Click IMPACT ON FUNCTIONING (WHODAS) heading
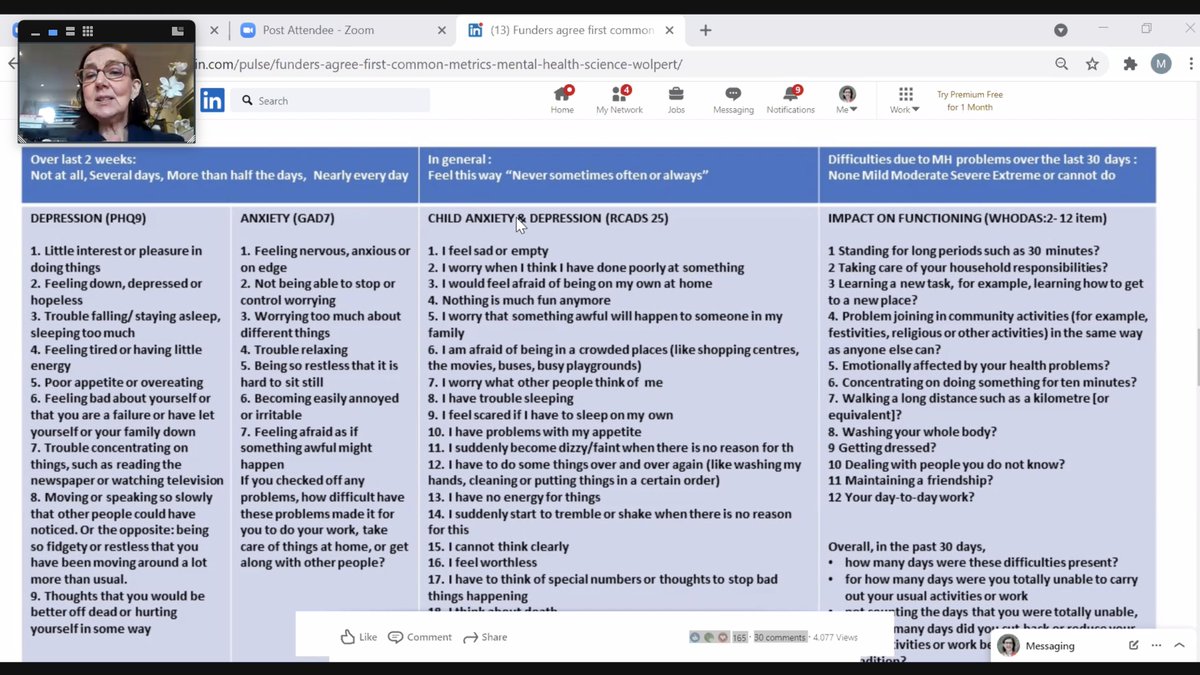The image size is (1200, 675). [x=967, y=217]
